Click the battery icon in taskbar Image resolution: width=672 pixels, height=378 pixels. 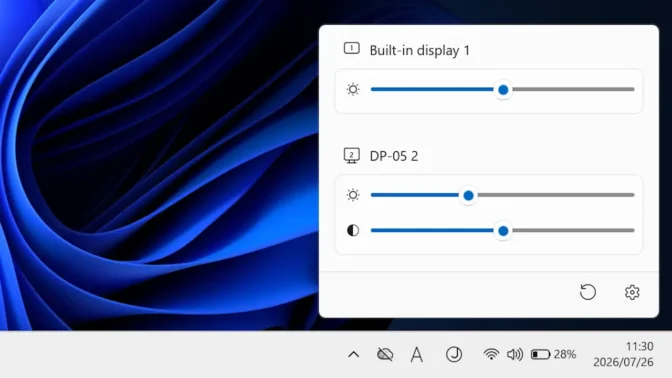pyautogui.click(x=540, y=354)
